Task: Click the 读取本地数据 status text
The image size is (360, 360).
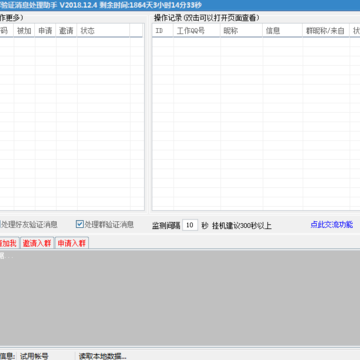Action: pos(103,356)
